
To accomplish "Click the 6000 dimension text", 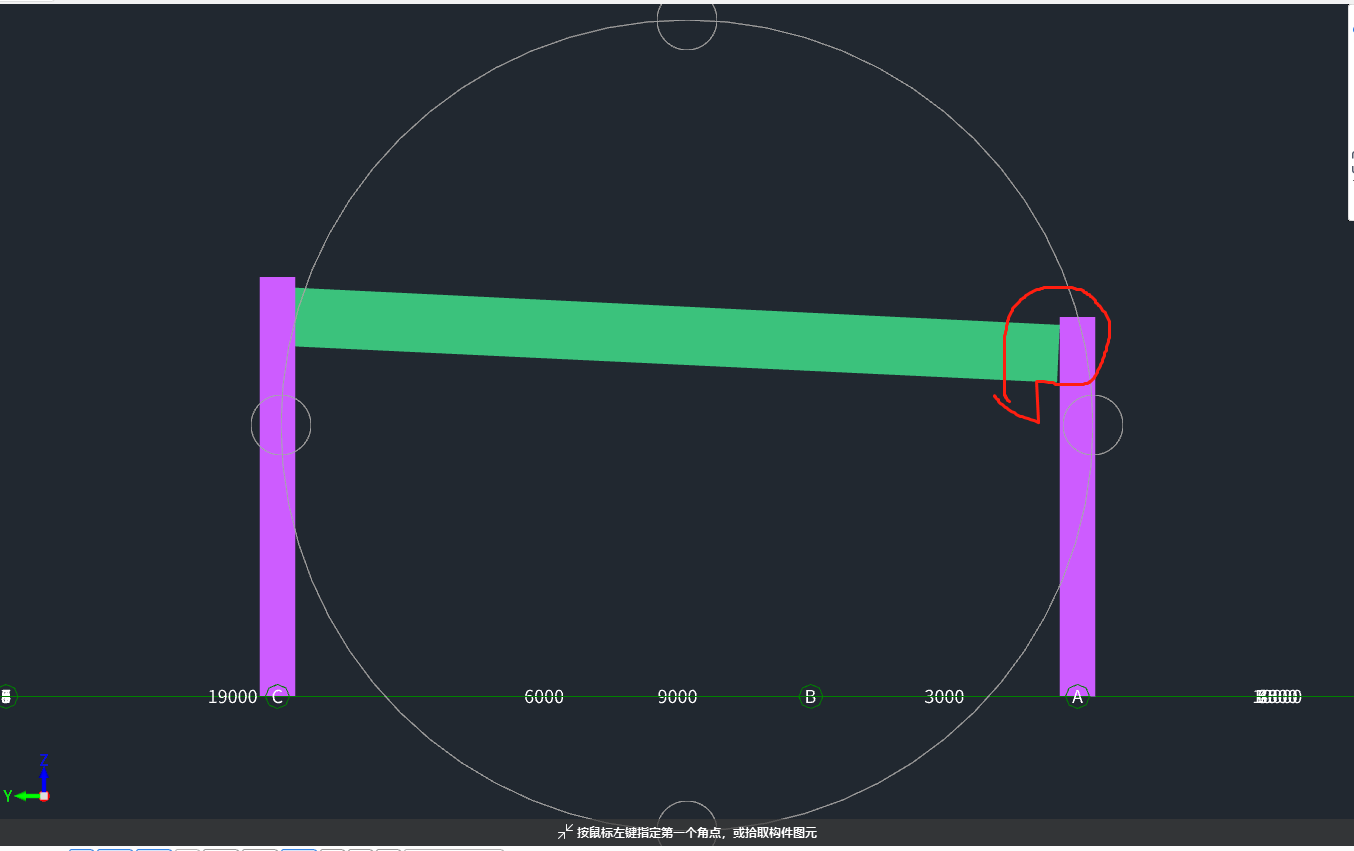I will [x=544, y=697].
